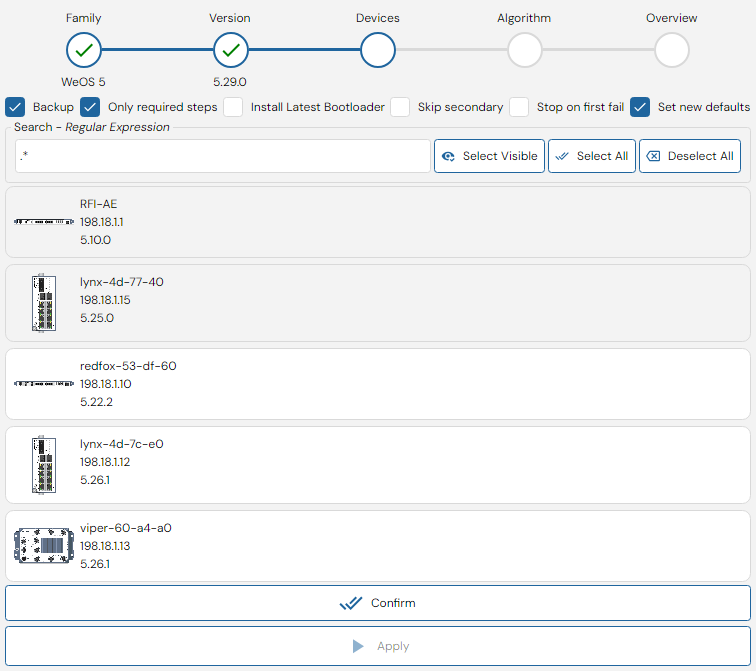This screenshot has width=756, height=671.
Task: Click the Version step circle
Action: tap(231, 50)
